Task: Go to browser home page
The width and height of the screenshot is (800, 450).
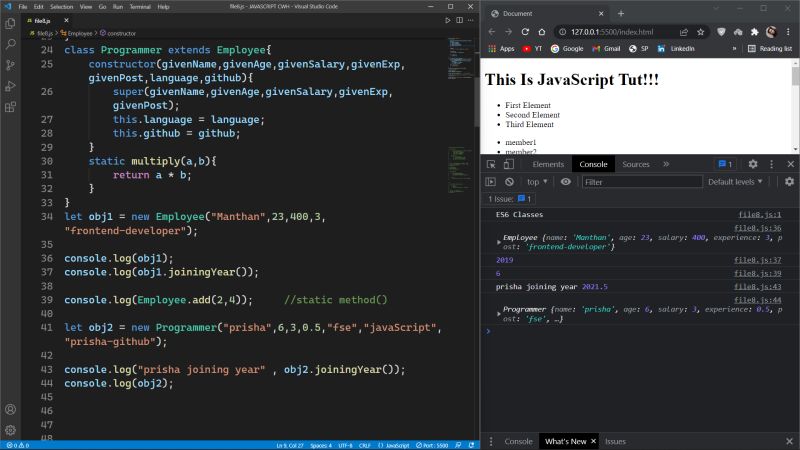Action: click(542, 32)
